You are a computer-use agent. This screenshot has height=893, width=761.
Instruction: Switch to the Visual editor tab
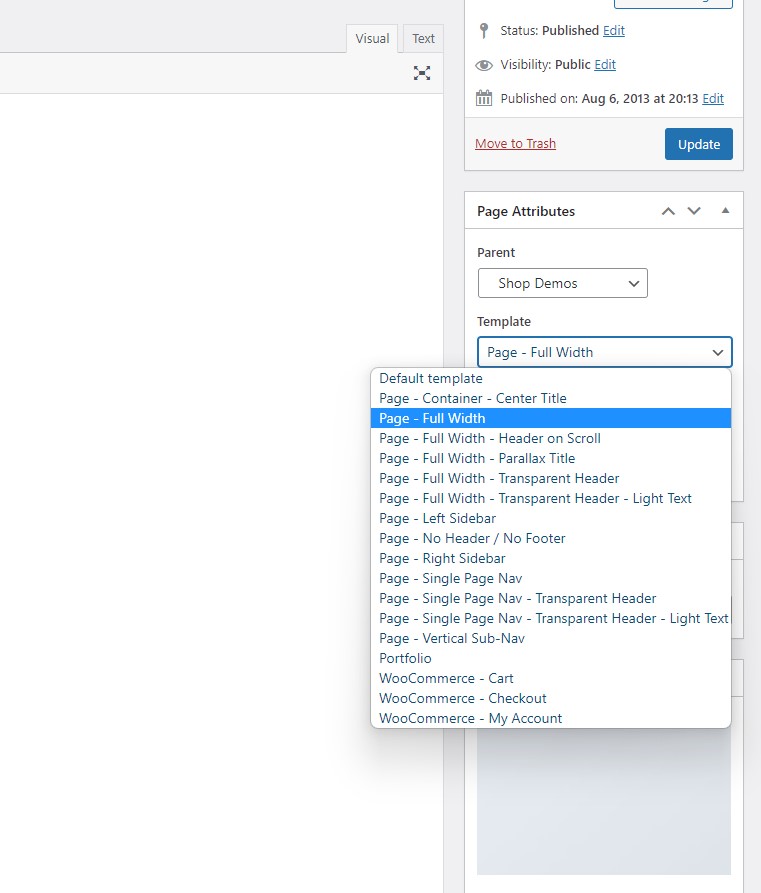coord(372,39)
